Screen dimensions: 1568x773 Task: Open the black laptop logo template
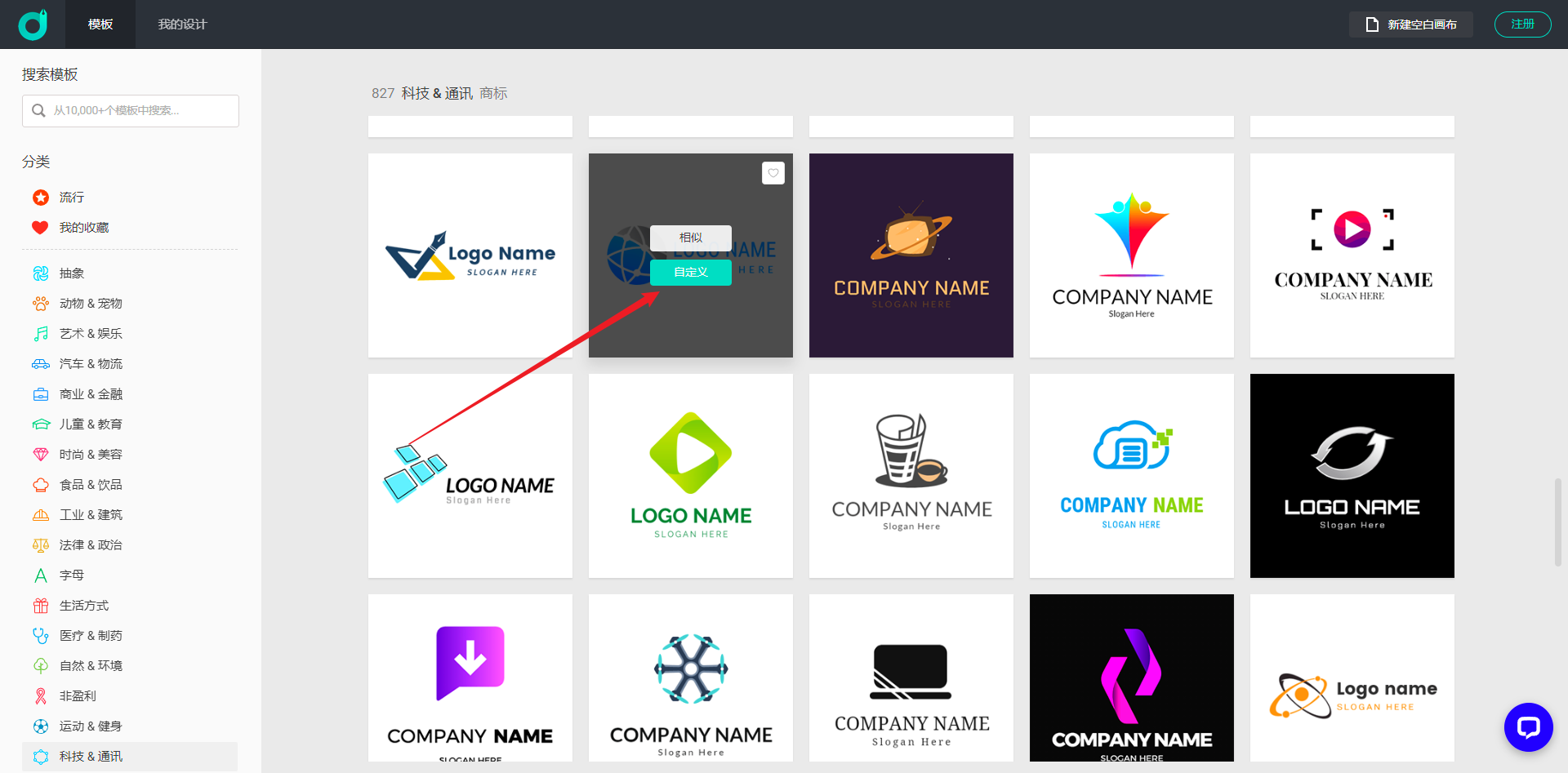click(x=911, y=678)
